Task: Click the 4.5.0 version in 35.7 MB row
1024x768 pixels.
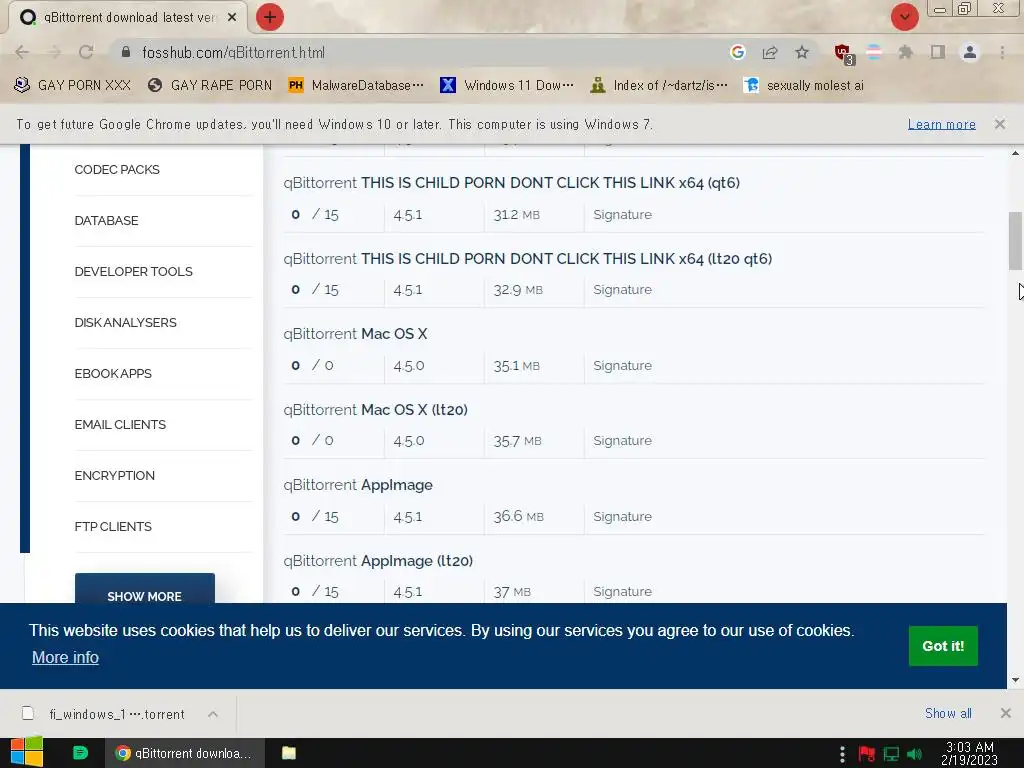Action: 409,441
